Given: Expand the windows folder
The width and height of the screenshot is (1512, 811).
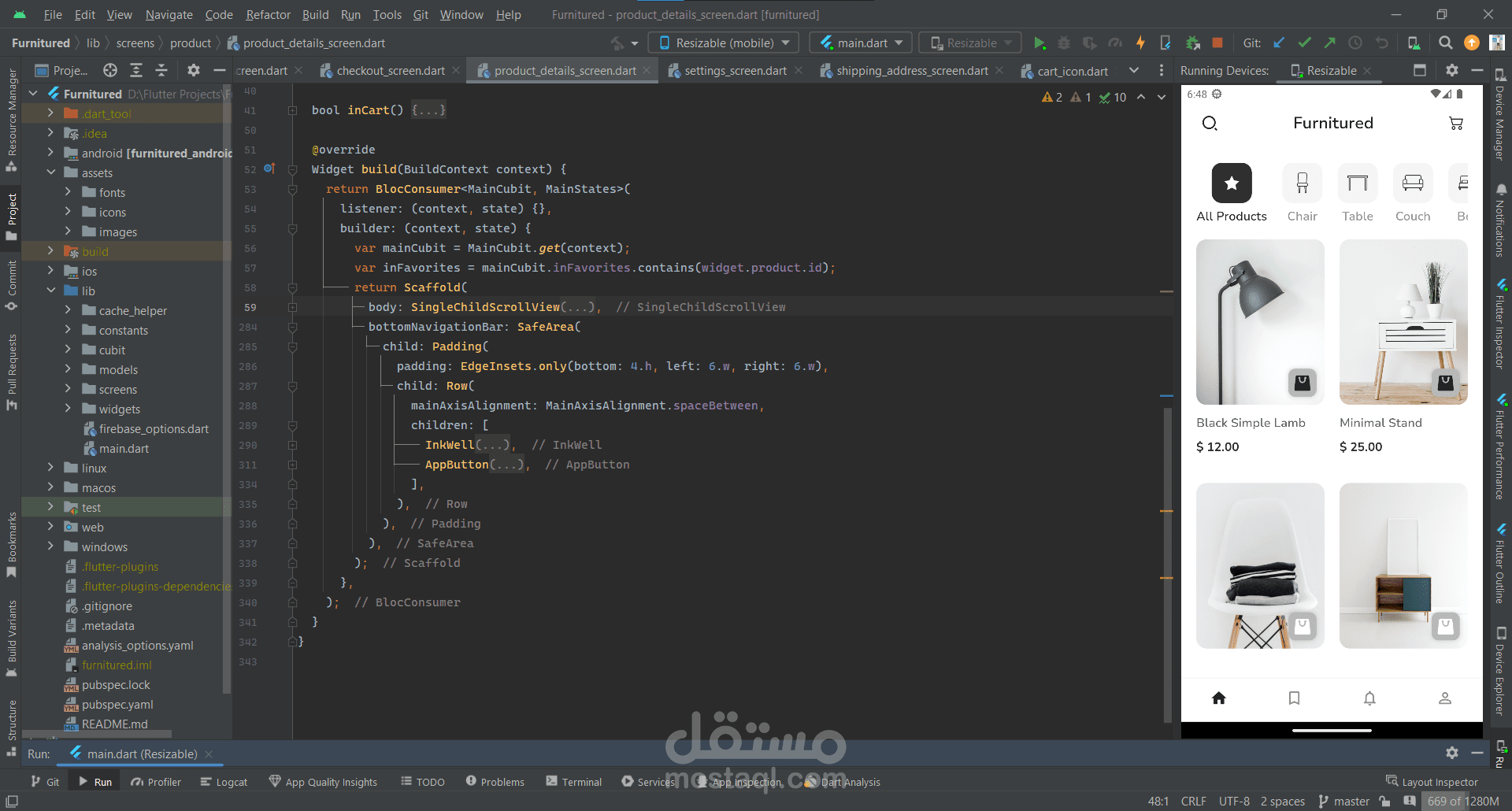Looking at the screenshot, I should (50, 546).
